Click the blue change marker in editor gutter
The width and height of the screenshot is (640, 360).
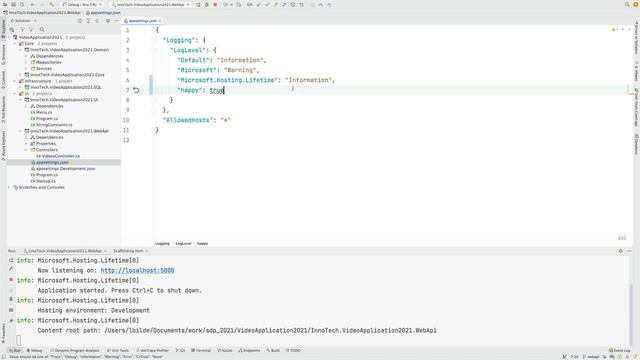(151, 85)
